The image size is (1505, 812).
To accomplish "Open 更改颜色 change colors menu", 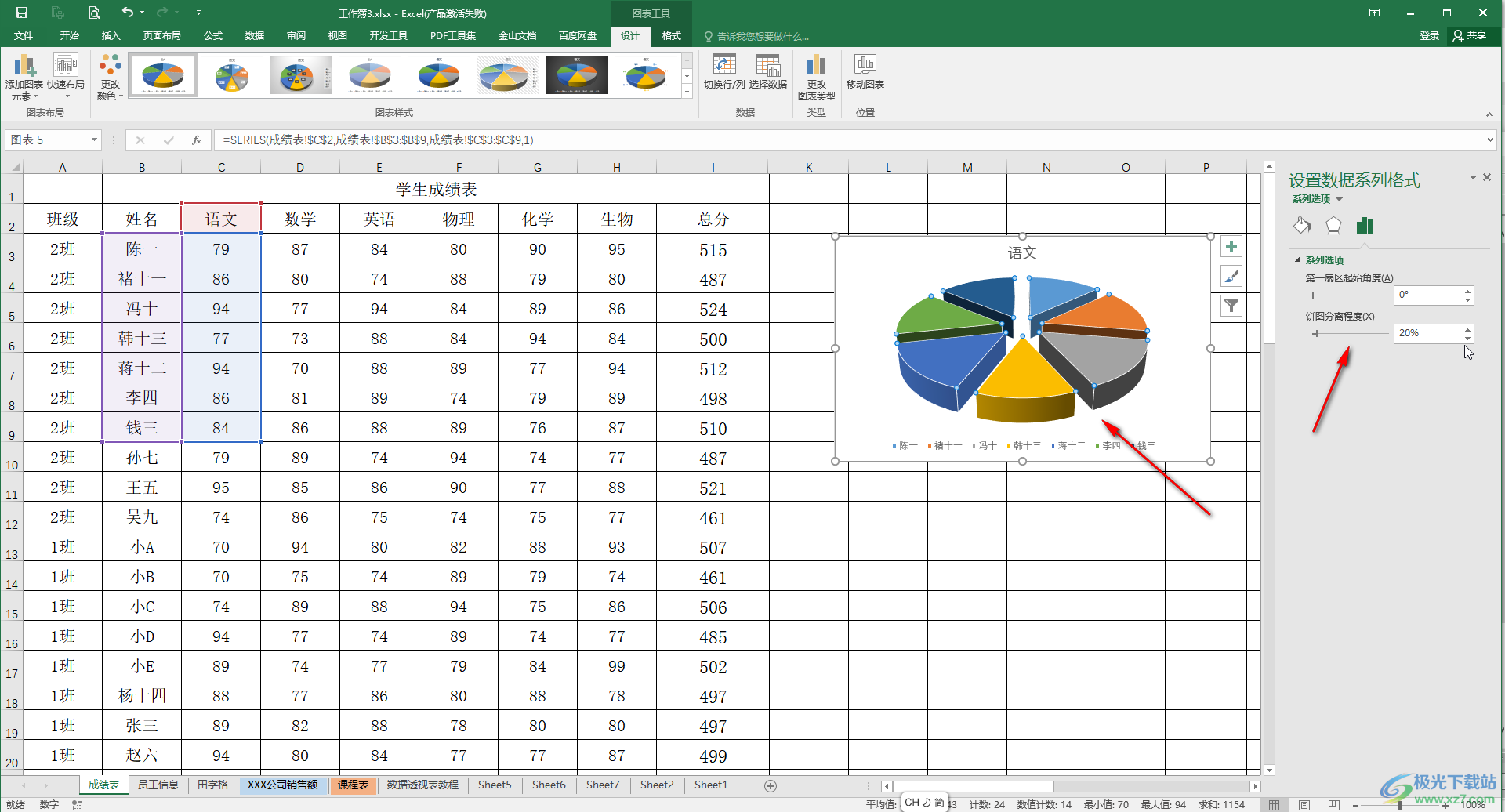I will coord(111,78).
